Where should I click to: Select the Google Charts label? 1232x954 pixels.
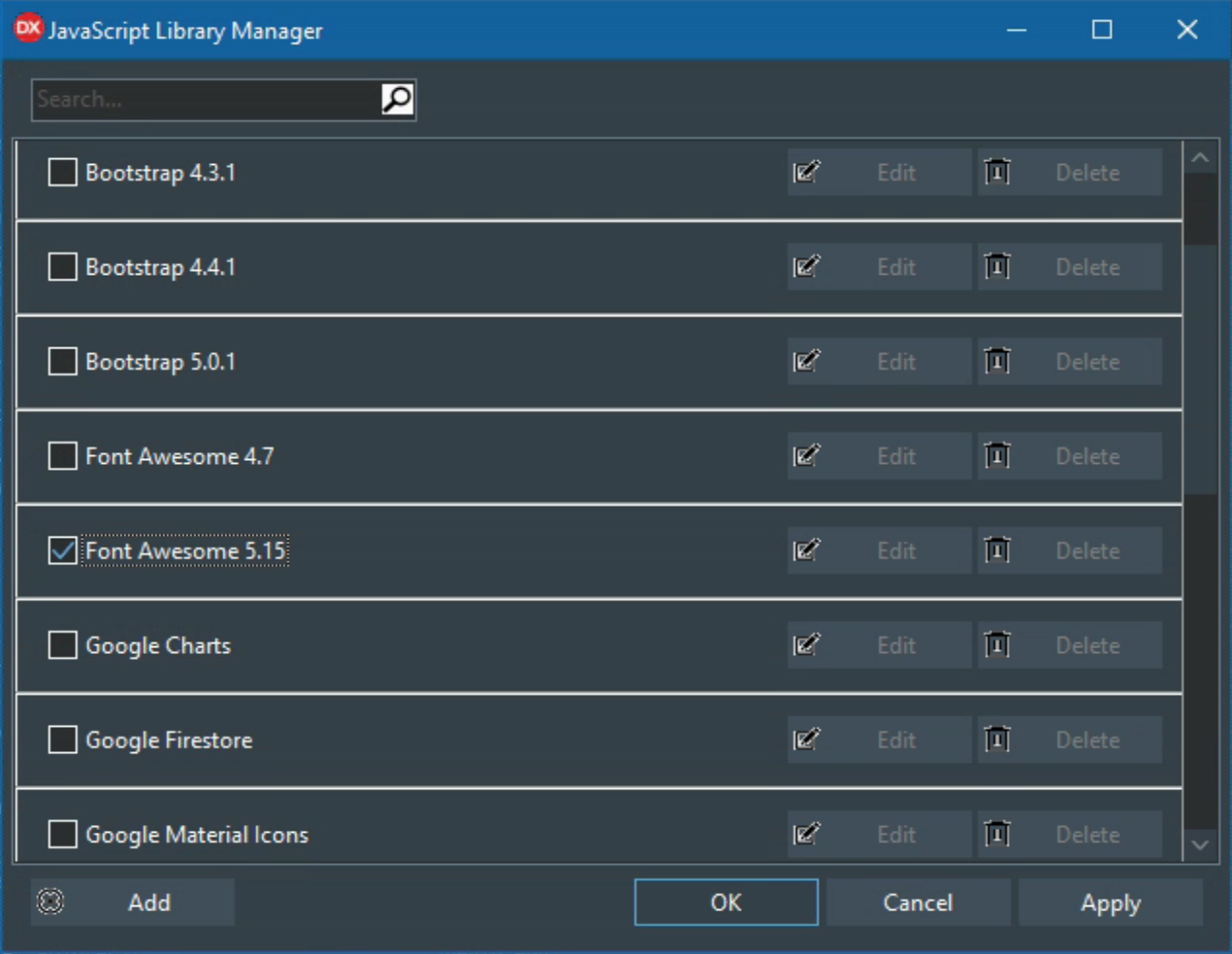158,645
